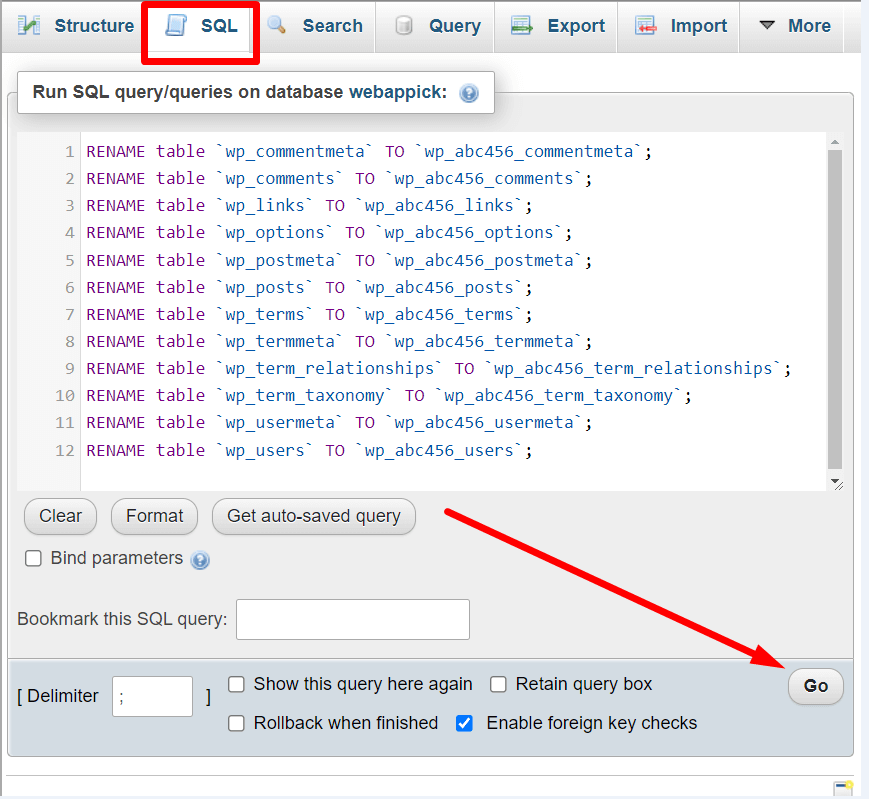The image size is (869, 799).
Task: Click the Delimiter input field
Action: click(152, 696)
